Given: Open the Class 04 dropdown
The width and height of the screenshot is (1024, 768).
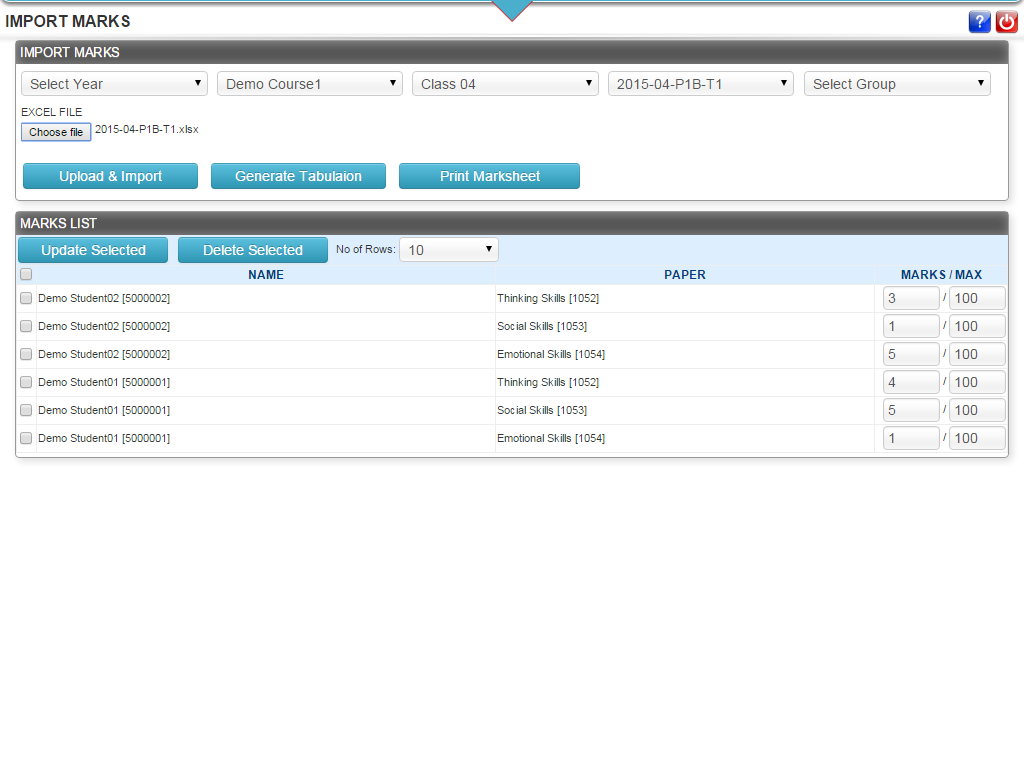Looking at the screenshot, I should [x=505, y=84].
